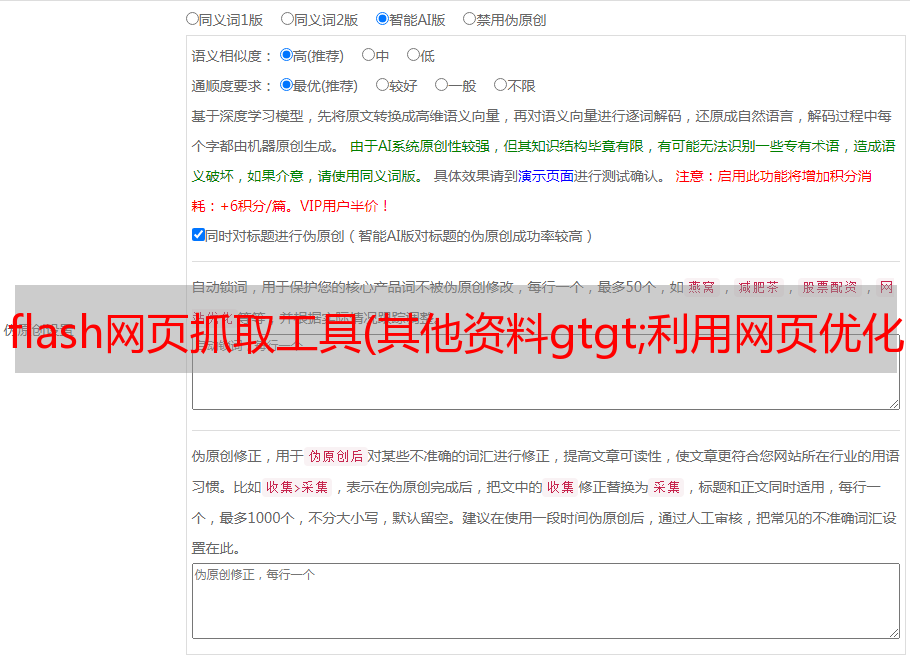Viewport: 911px width, 658px height.
Task: Click the 伪原创修正 textarea
Action: 546,601
